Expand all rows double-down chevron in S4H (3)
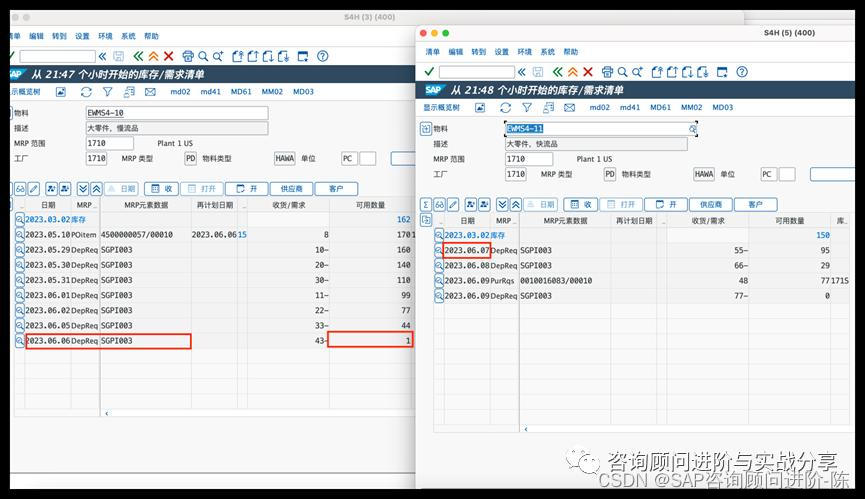The width and height of the screenshot is (865, 499). click(x=83, y=189)
